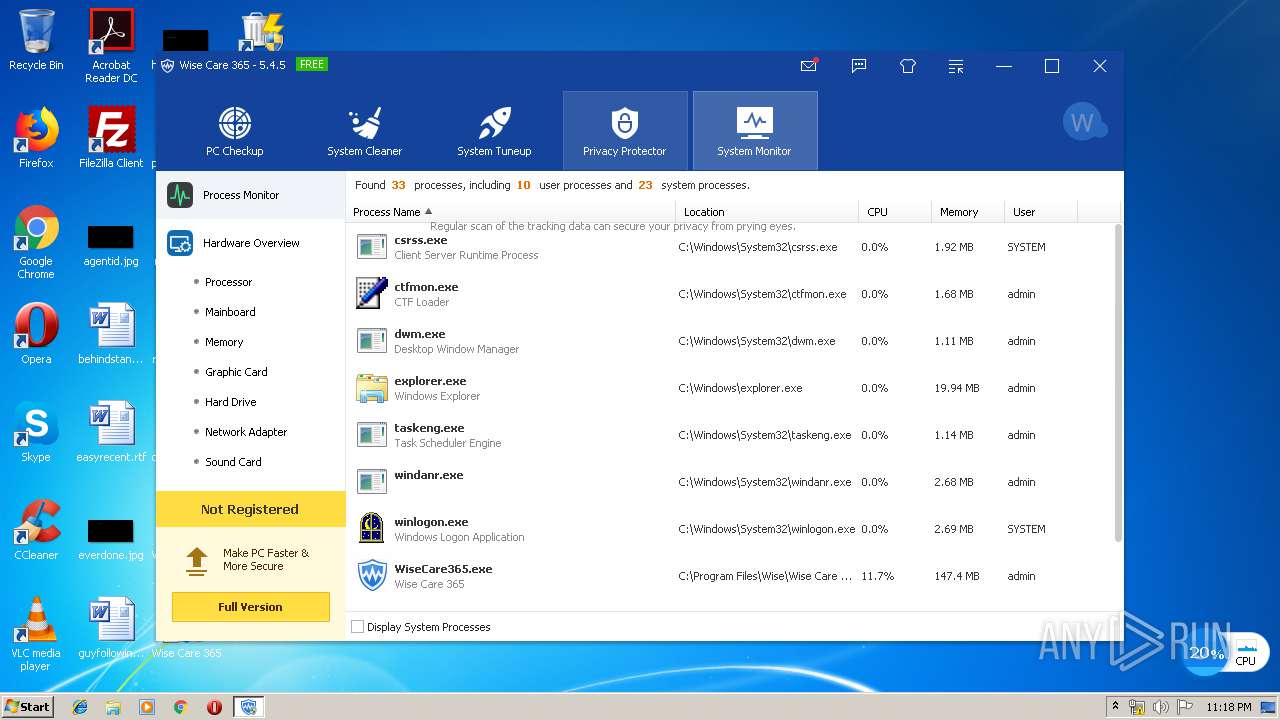
Task: Open Firefox desktop icon
Action: (36, 138)
